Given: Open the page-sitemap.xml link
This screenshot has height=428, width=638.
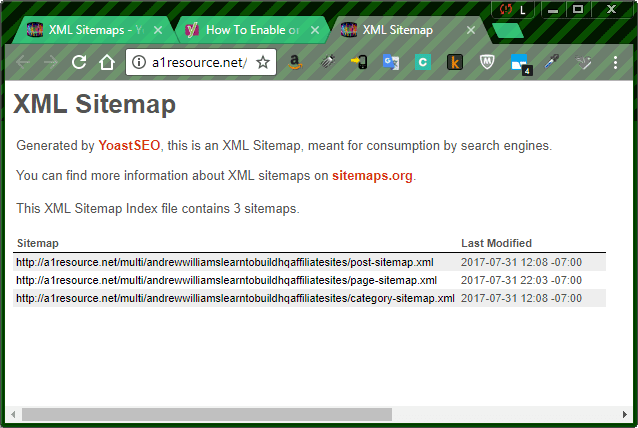Looking at the screenshot, I should pyautogui.click(x=226, y=280).
